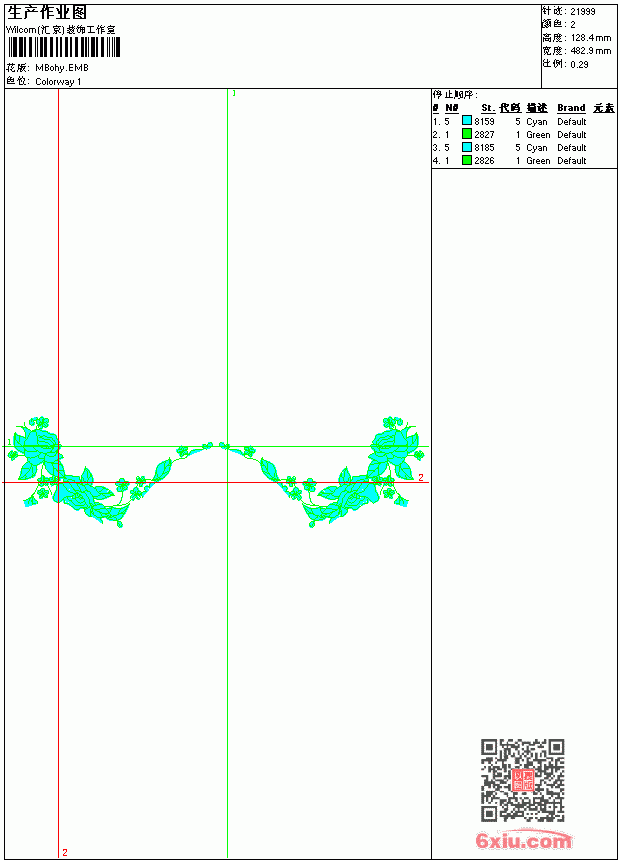Click the 生产作业图 title

47,13
